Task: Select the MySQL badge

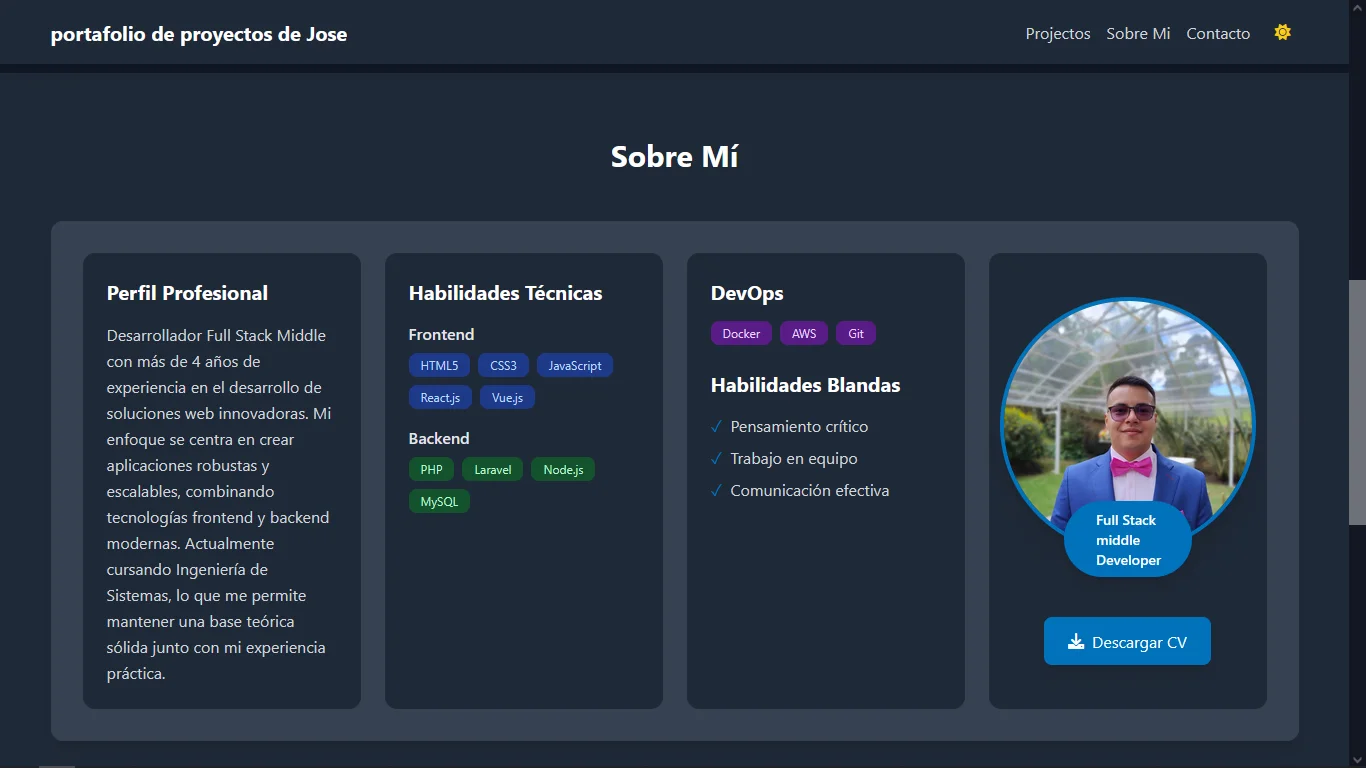Action: click(x=438, y=501)
